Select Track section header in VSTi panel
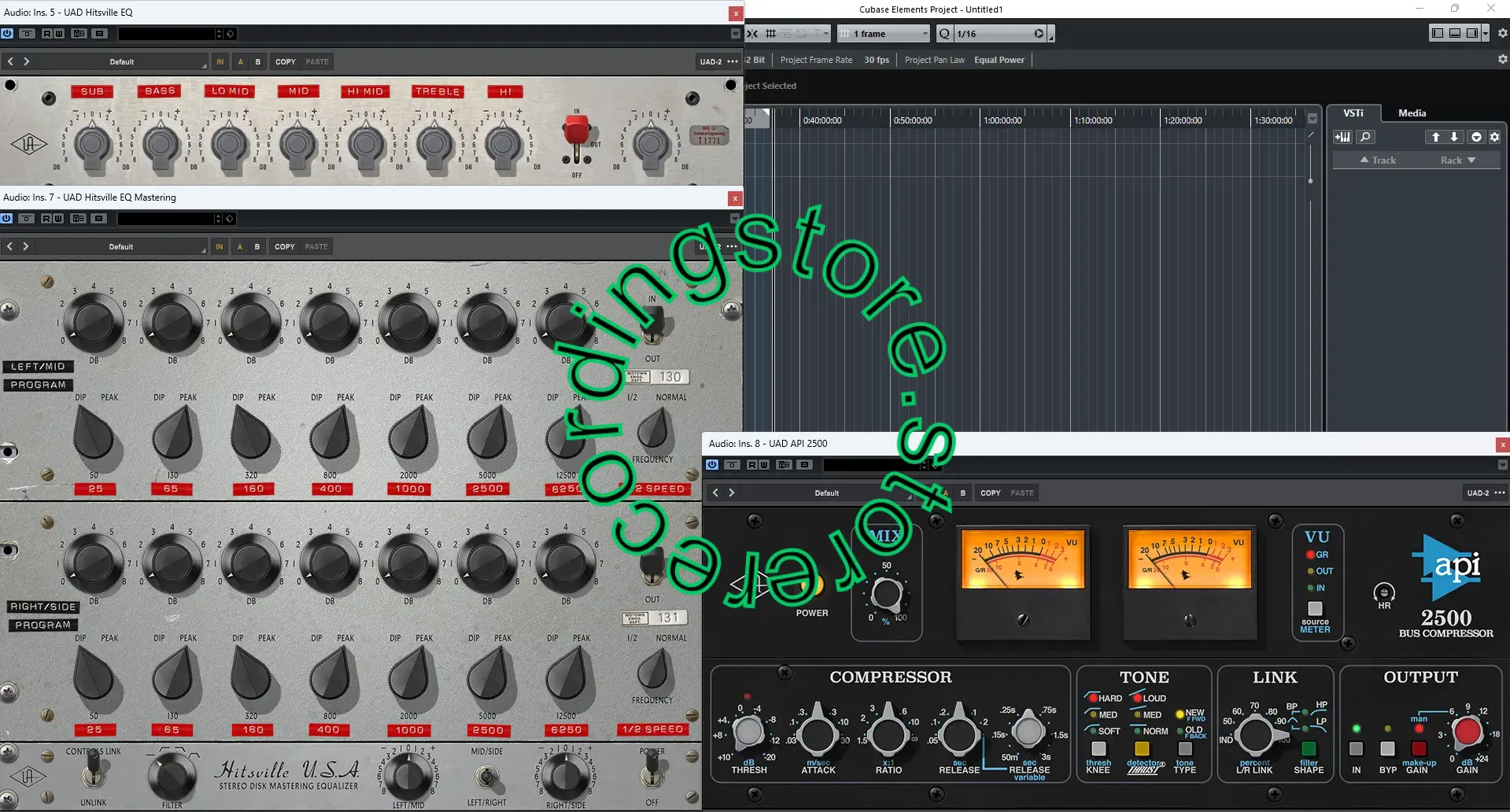 coord(1378,161)
